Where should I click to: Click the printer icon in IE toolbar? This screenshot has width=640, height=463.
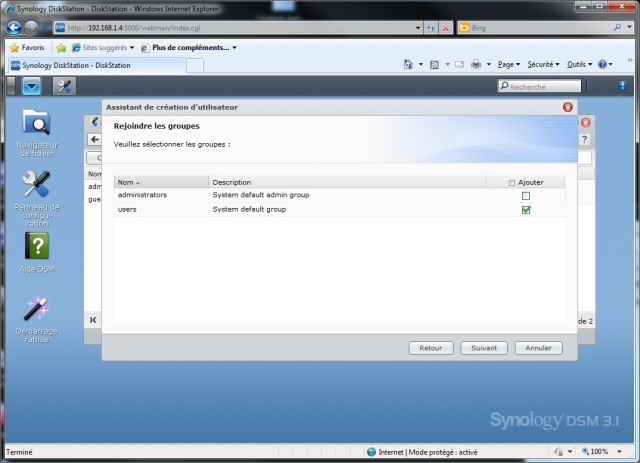click(x=476, y=64)
